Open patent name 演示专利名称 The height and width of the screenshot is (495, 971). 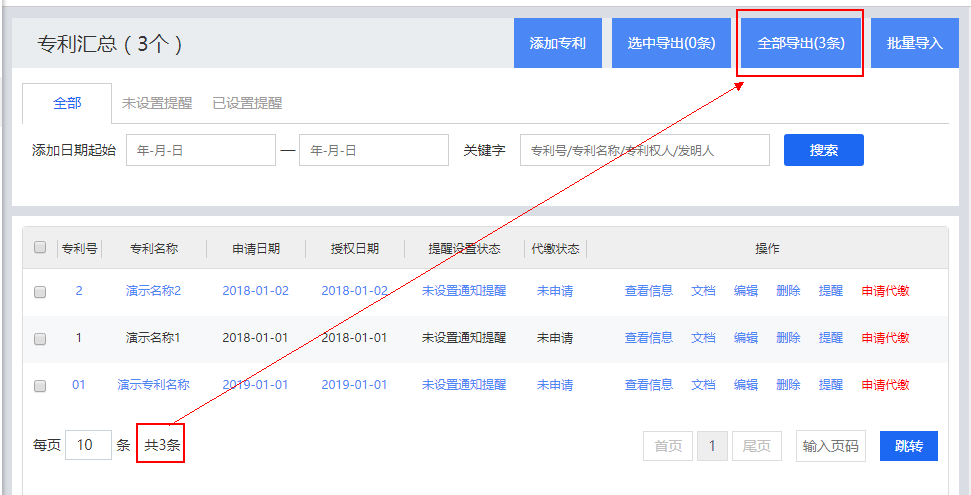point(153,385)
